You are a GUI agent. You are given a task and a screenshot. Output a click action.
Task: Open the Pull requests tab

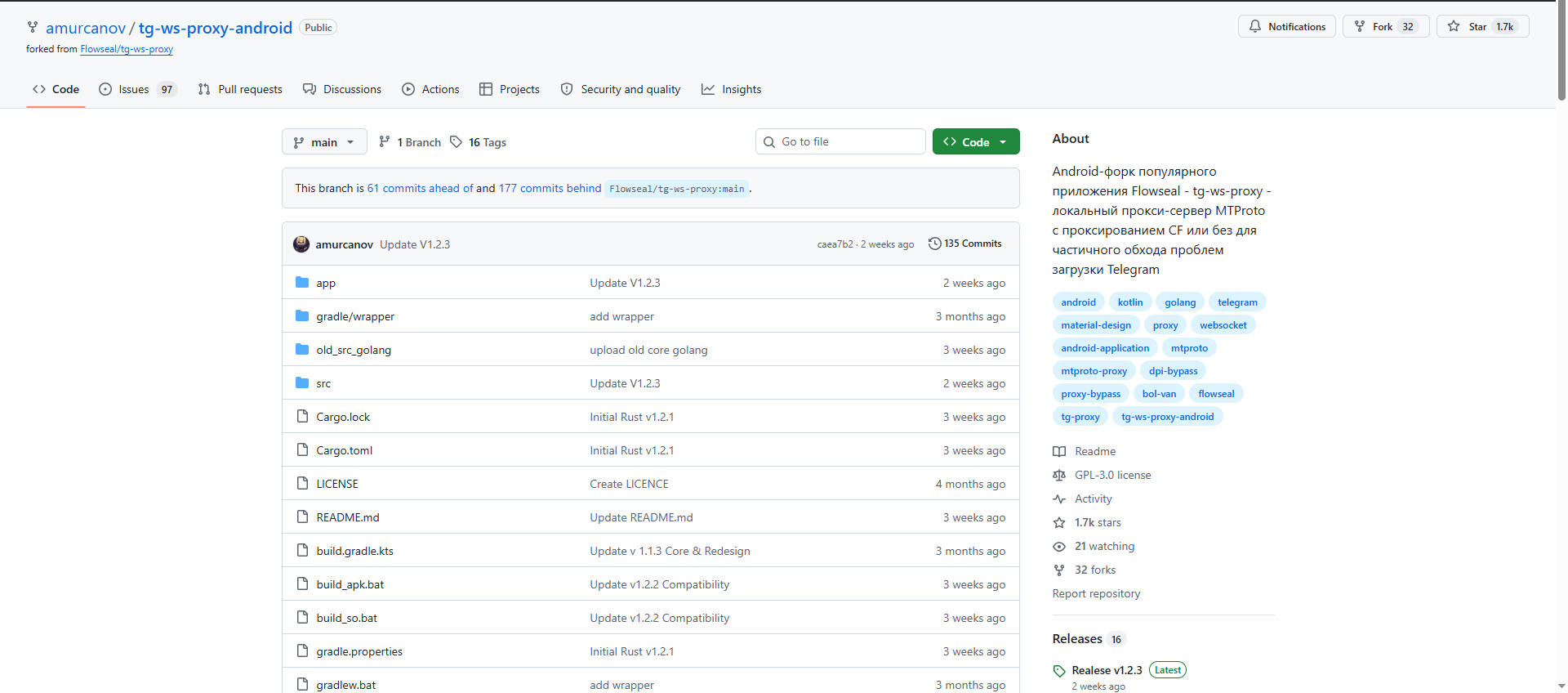(240, 89)
